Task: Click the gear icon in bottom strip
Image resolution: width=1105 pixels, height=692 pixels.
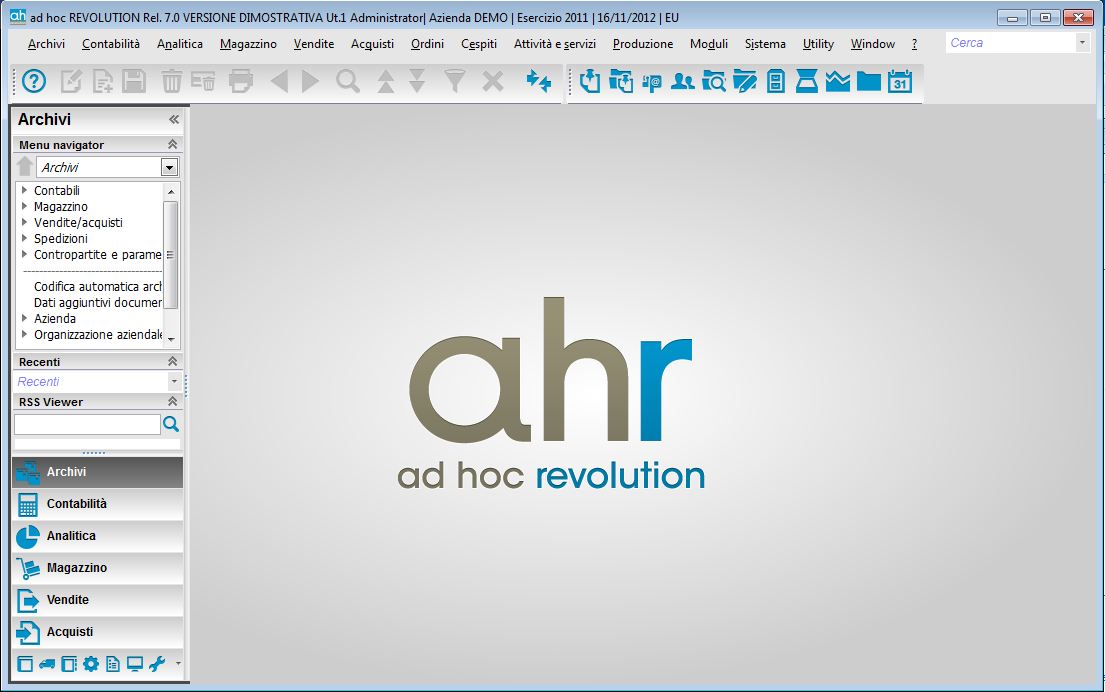Action: point(91,664)
